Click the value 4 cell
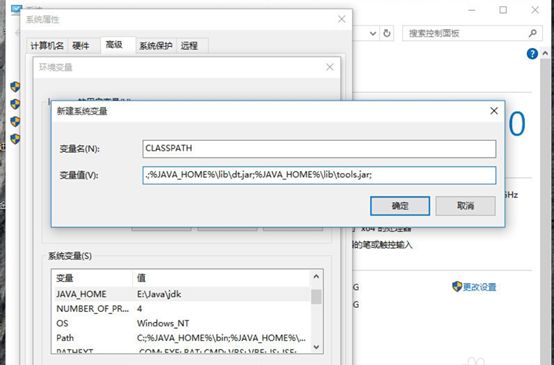The height and width of the screenshot is (365, 554). coord(140,308)
